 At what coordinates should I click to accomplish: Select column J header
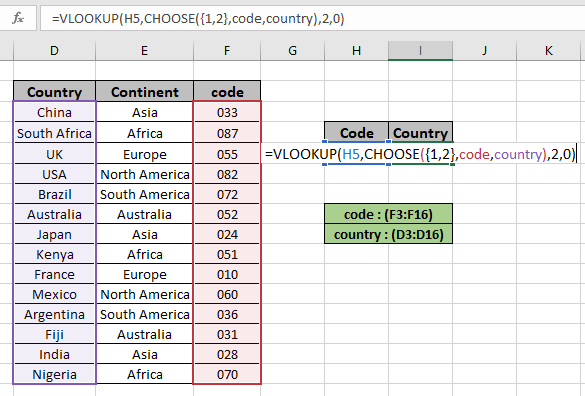point(484,50)
